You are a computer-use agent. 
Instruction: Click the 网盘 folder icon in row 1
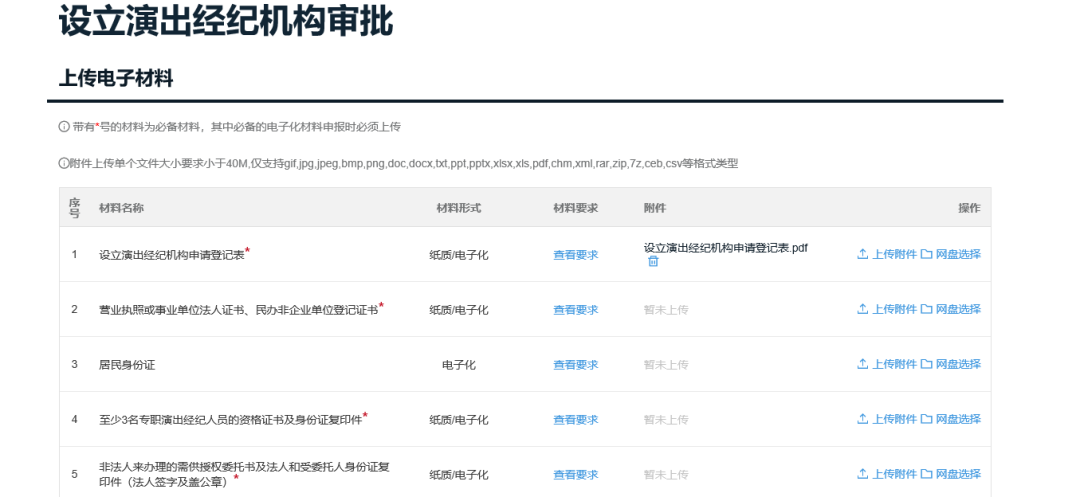click(x=926, y=254)
